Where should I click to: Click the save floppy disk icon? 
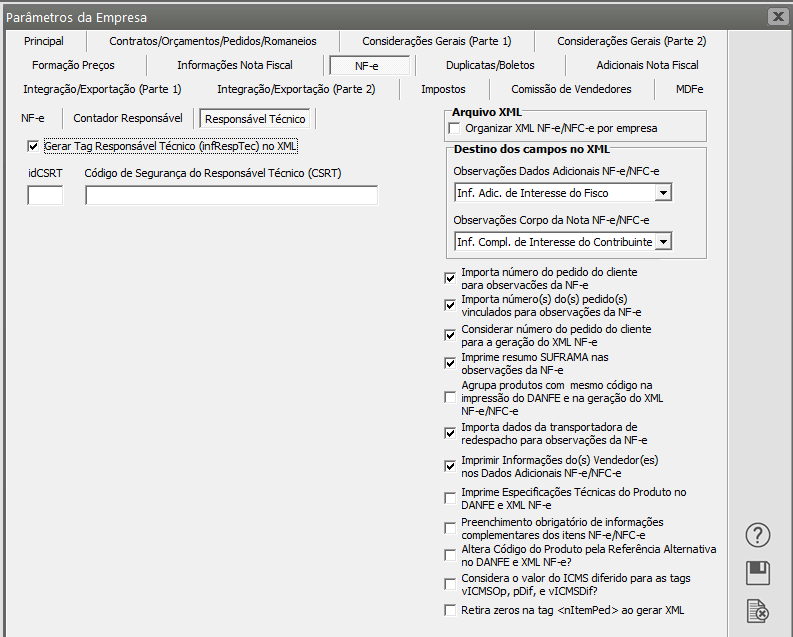click(758, 572)
